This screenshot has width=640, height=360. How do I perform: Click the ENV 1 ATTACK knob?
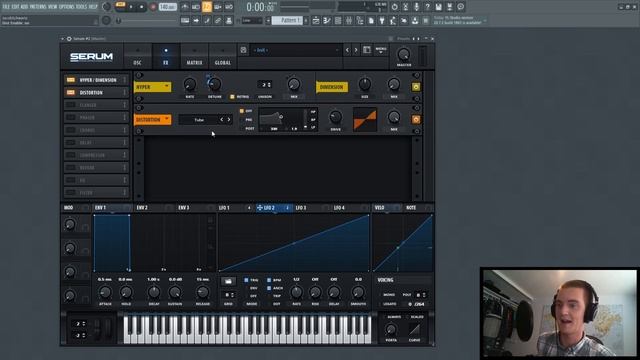point(105,292)
